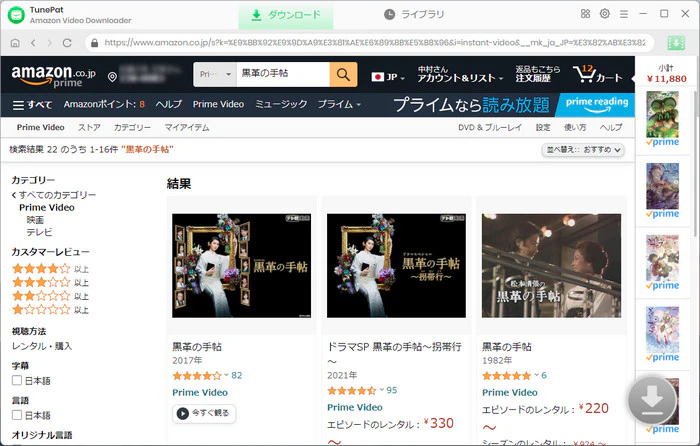Select レンタル・購入 viewing method

[42, 346]
